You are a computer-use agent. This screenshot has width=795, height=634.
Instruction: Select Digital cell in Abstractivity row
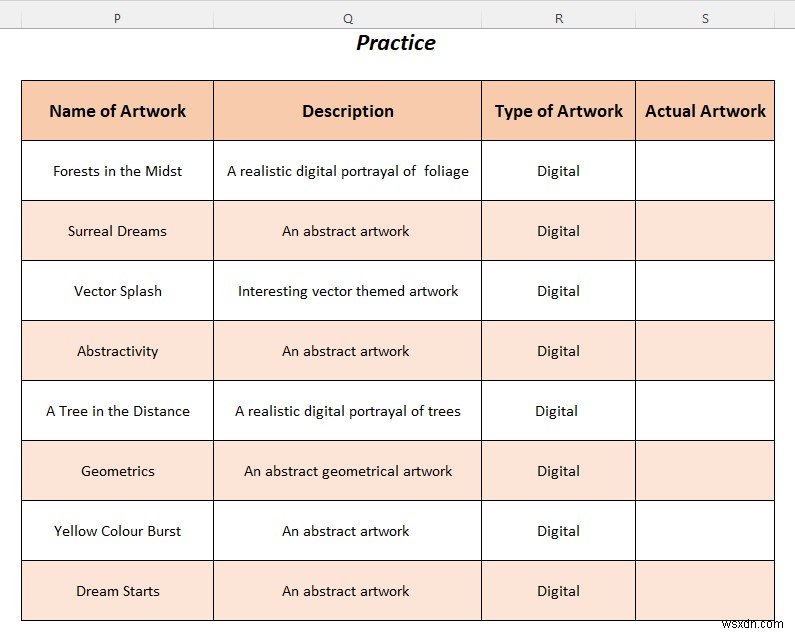point(558,351)
